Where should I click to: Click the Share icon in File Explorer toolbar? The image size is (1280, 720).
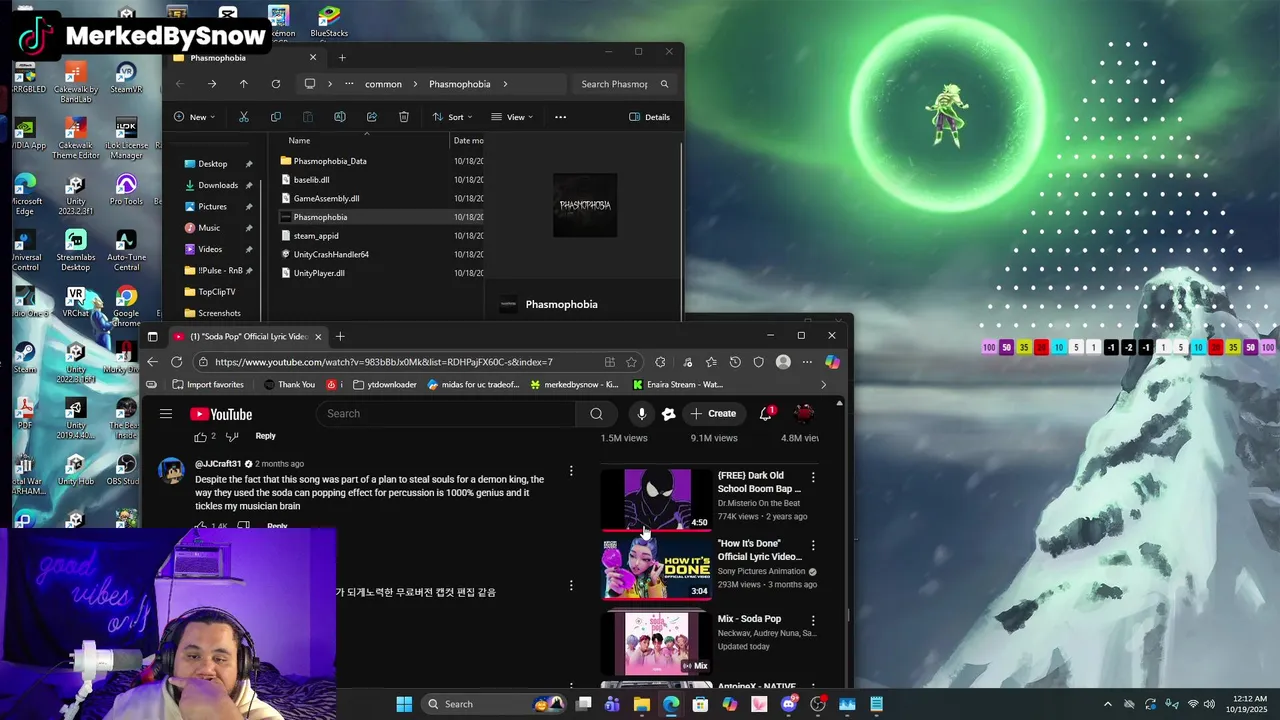pyautogui.click(x=371, y=117)
